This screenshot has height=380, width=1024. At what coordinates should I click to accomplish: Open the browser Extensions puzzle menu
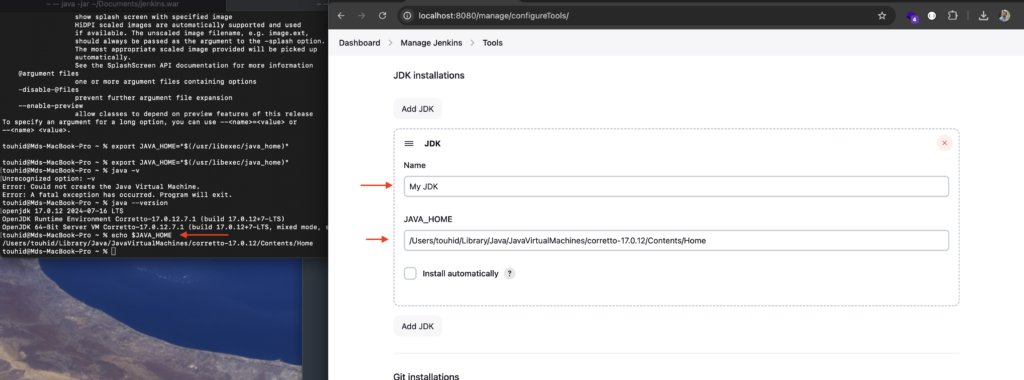[952, 16]
